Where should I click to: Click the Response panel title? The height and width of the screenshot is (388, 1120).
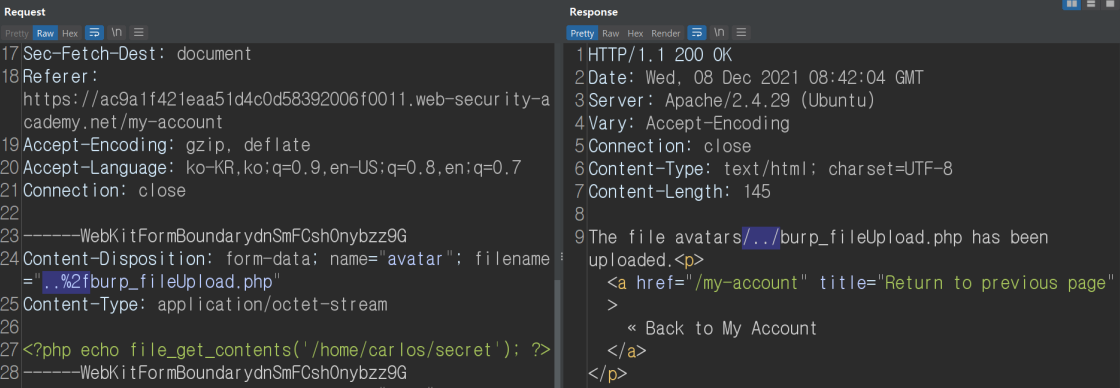[x=594, y=12]
